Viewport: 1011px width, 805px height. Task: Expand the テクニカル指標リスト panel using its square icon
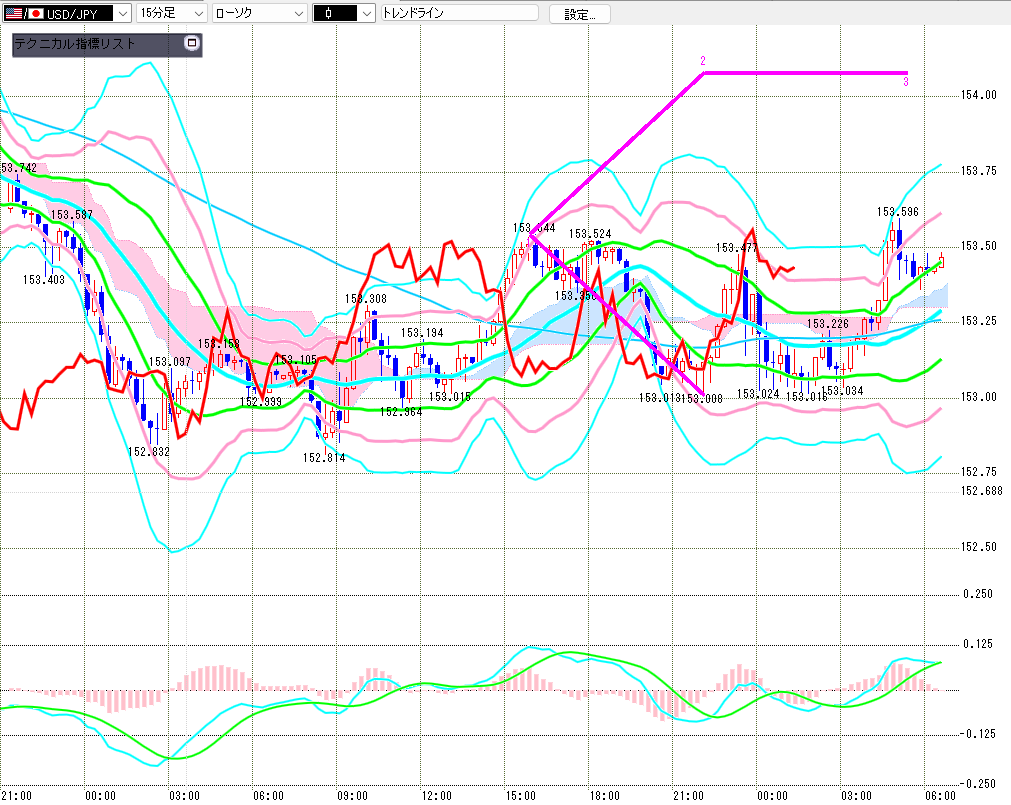(x=192, y=44)
